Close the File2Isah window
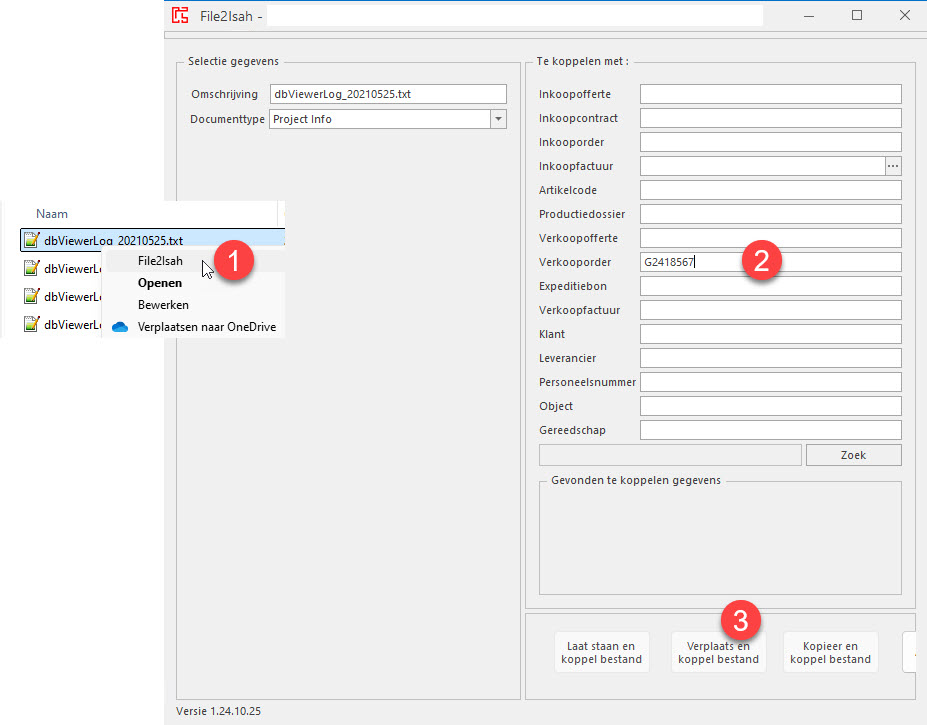Screen dimensions: 927x725 click(x=905, y=16)
